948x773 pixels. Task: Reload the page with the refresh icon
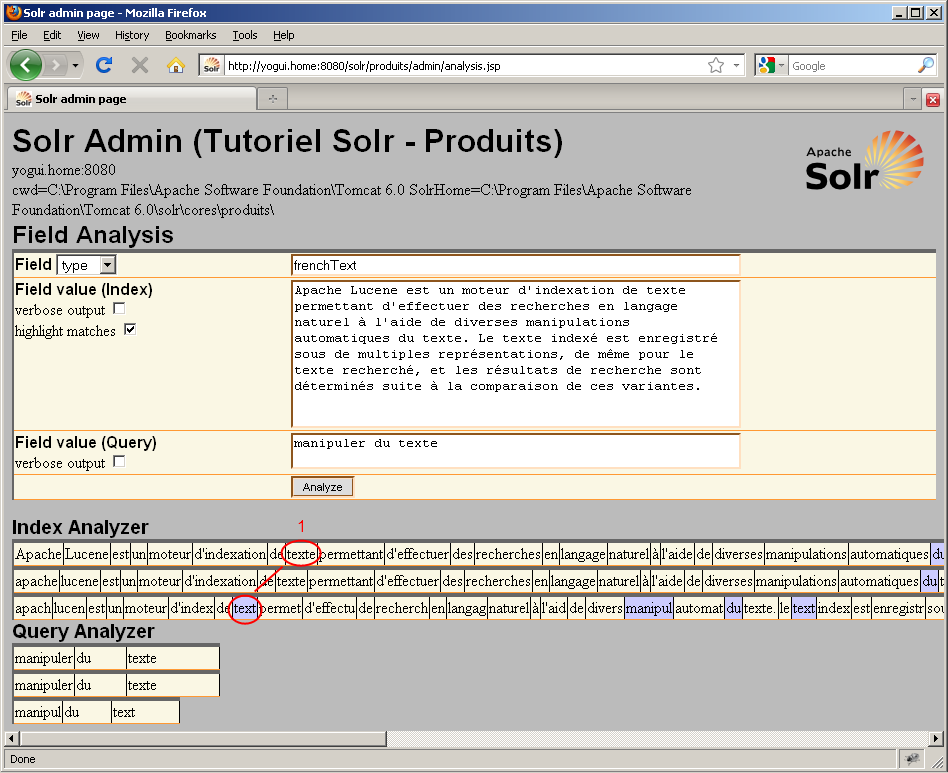point(103,65)
